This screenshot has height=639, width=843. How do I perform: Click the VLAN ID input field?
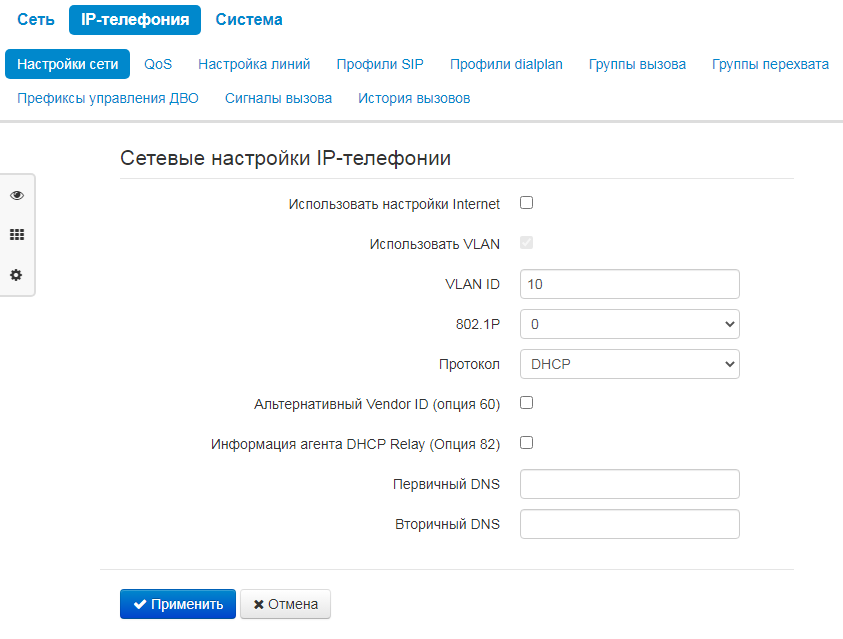[629, 284]
